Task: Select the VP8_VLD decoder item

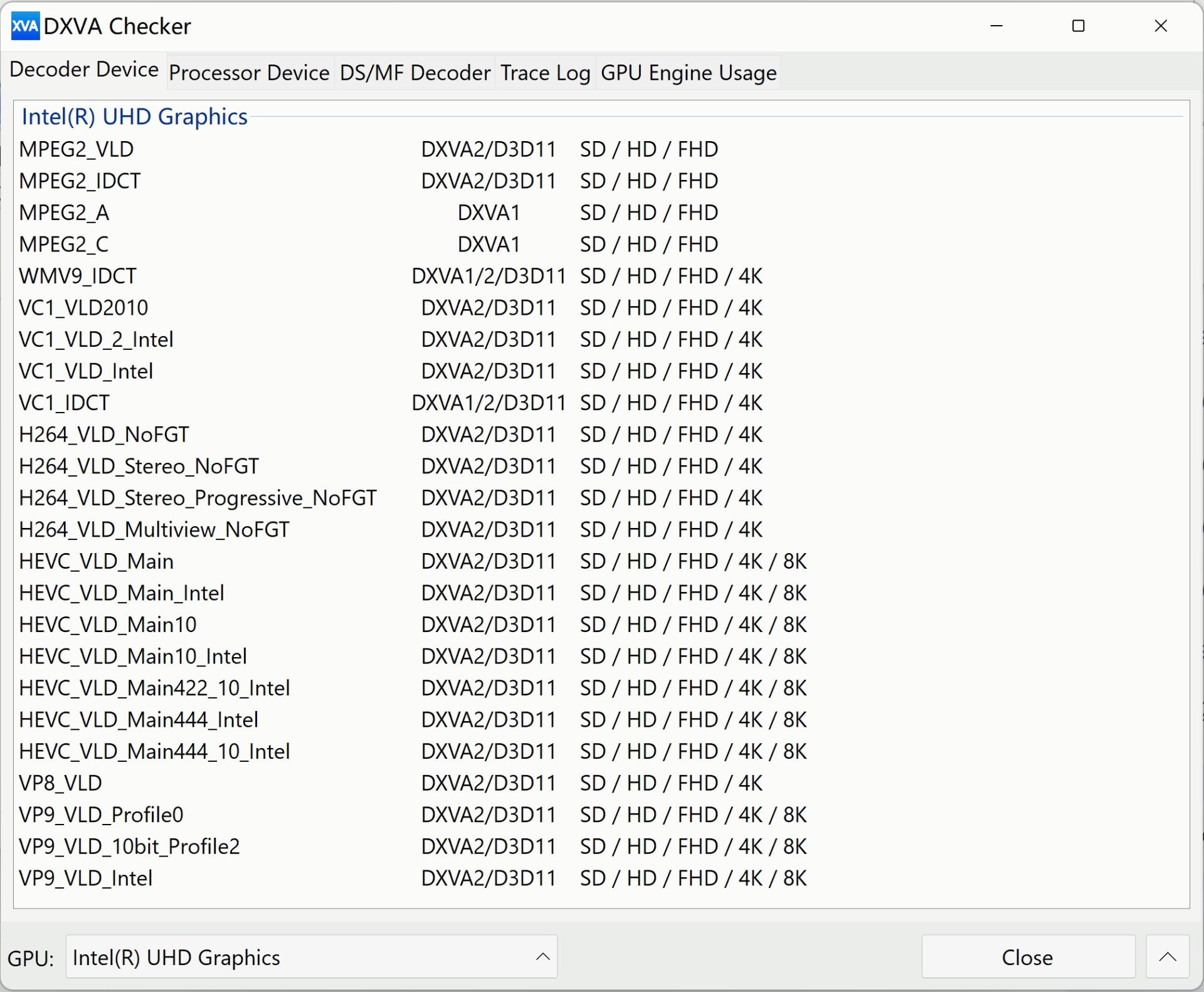Action: [60, 783]
